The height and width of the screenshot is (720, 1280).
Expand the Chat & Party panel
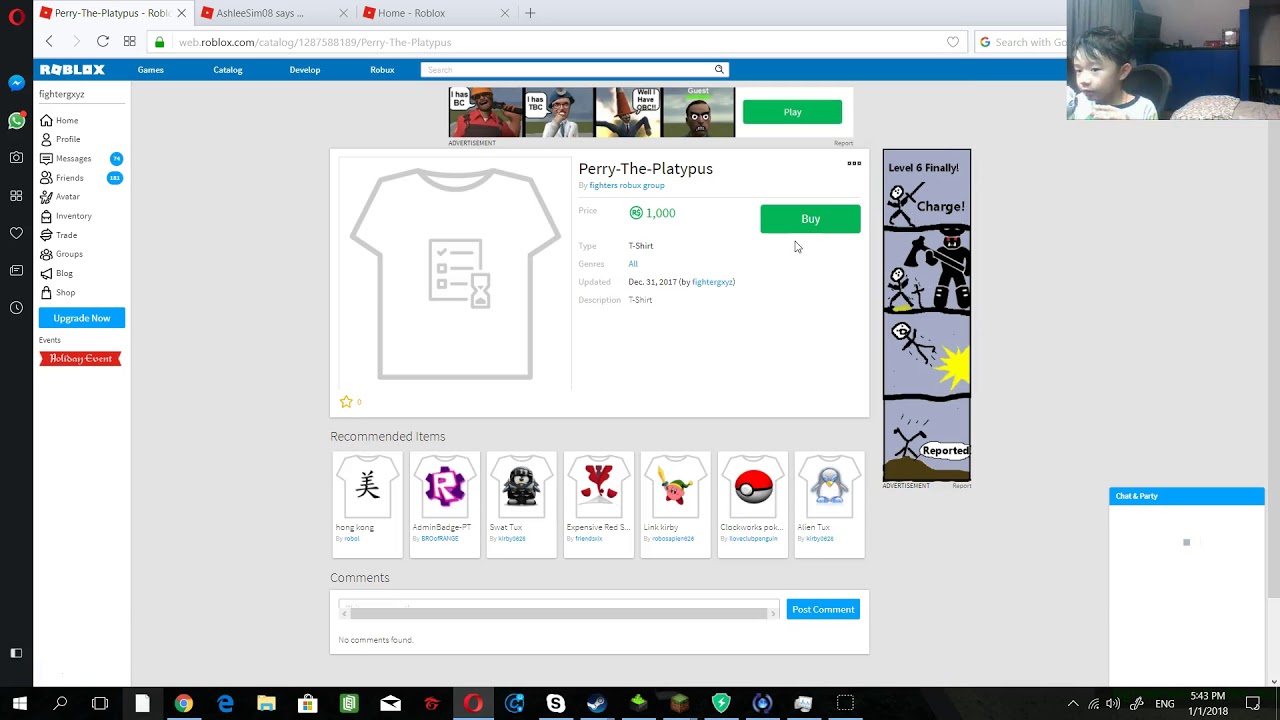click(1186, 496)
